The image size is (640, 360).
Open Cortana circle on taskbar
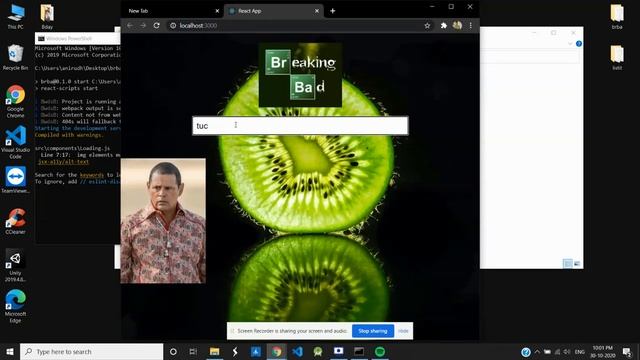point(173,351)
